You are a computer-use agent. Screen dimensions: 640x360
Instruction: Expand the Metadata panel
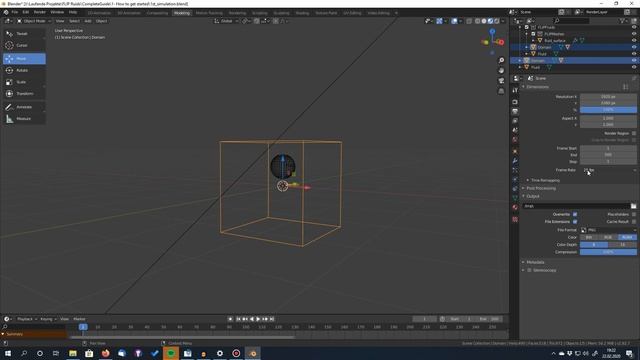pyautogui.click(x=535, y=262)
